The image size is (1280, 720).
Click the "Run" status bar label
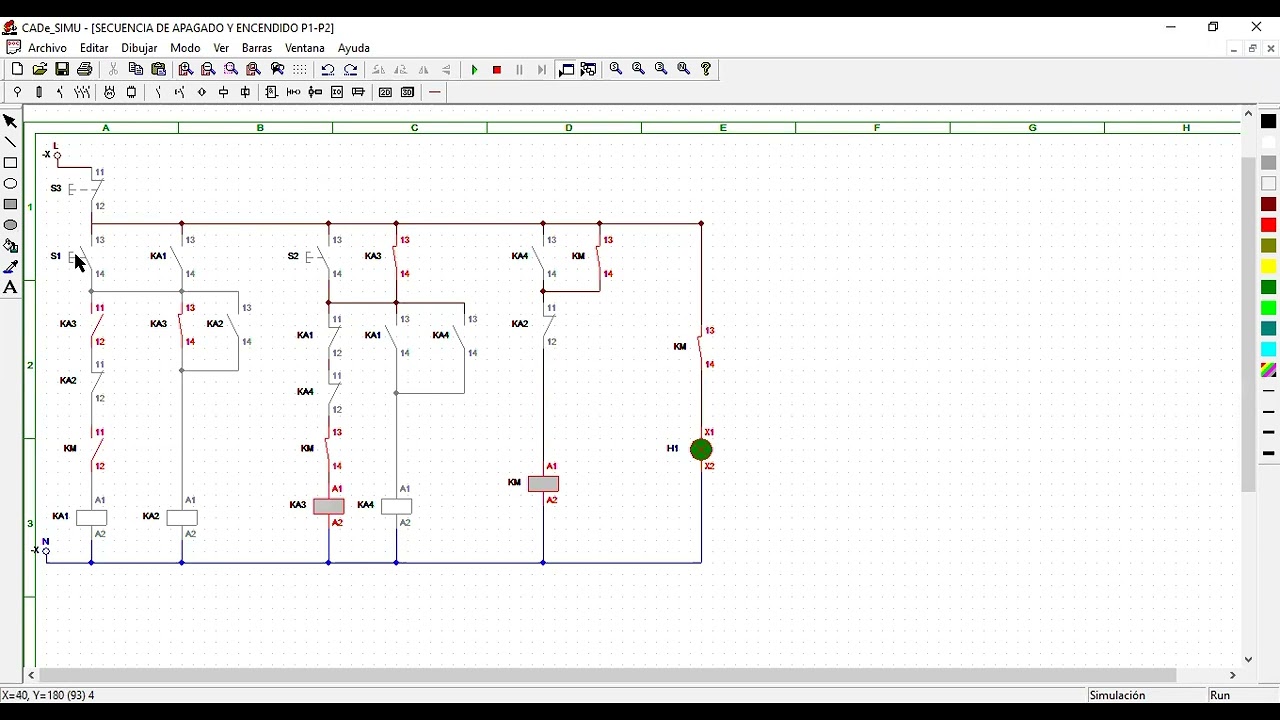click(x=1220, y=695)
